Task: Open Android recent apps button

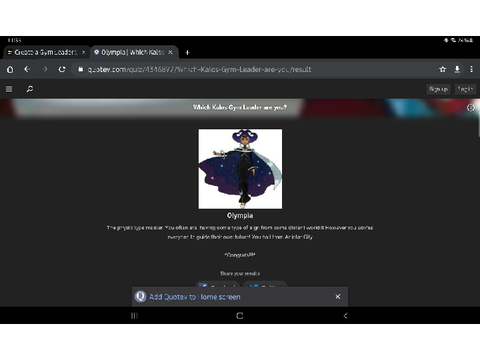Action: [x=134, y=315]
